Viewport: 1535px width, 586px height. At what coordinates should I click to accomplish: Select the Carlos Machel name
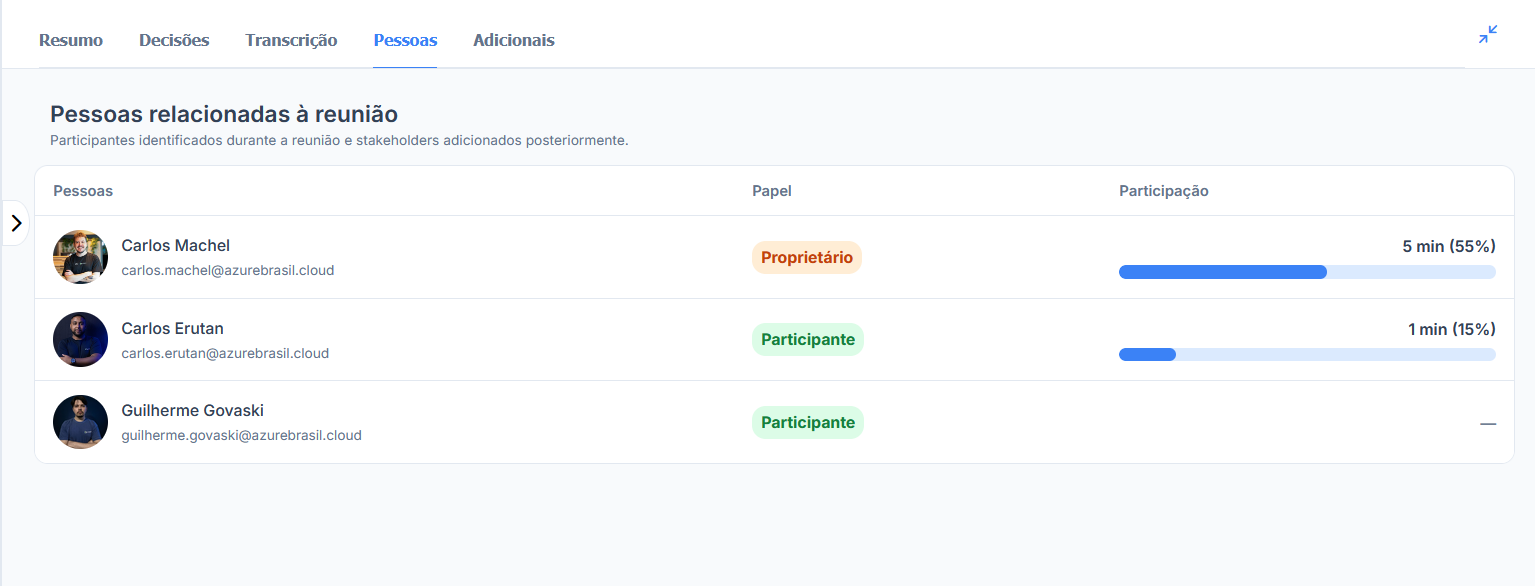click(x=176, y=245)
